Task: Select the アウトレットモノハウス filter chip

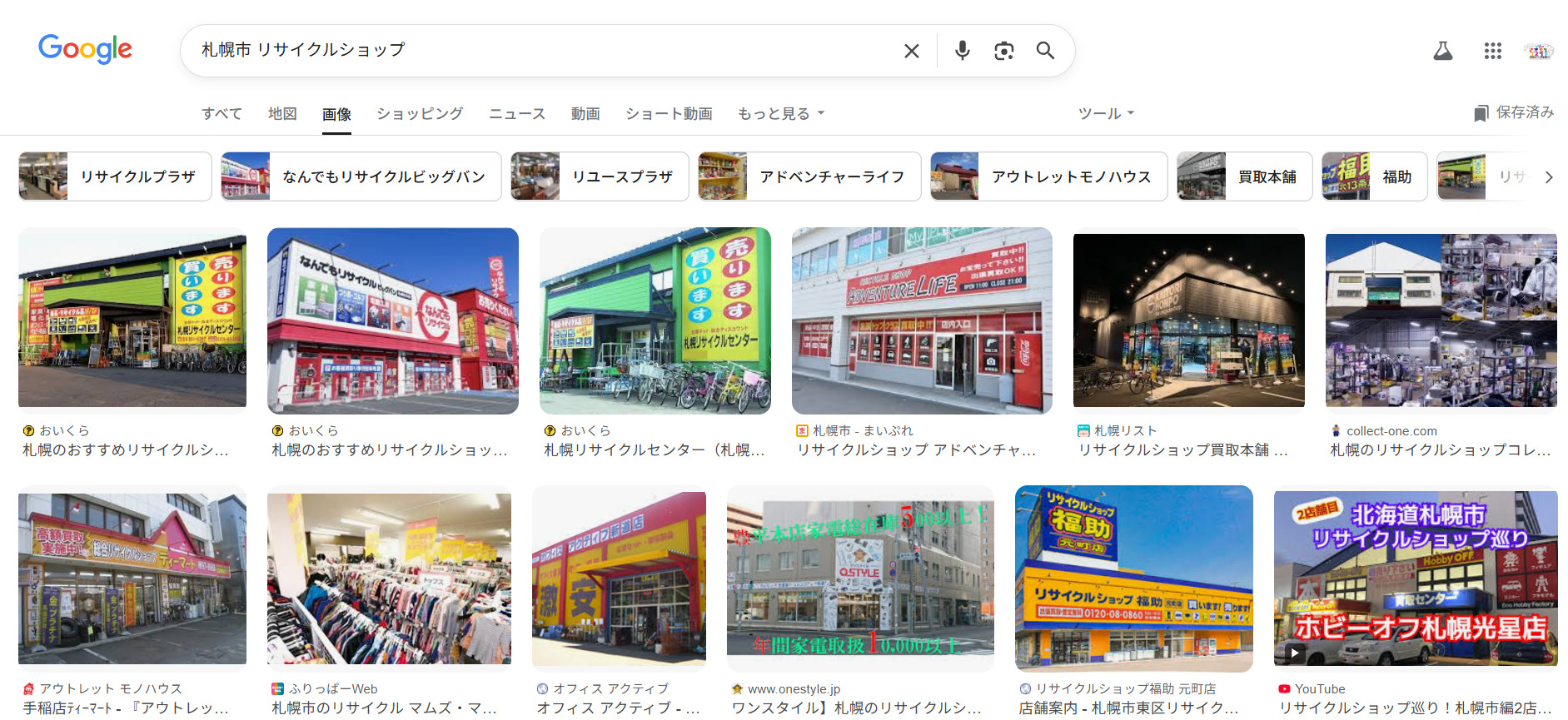Action: coord(1048,176)
